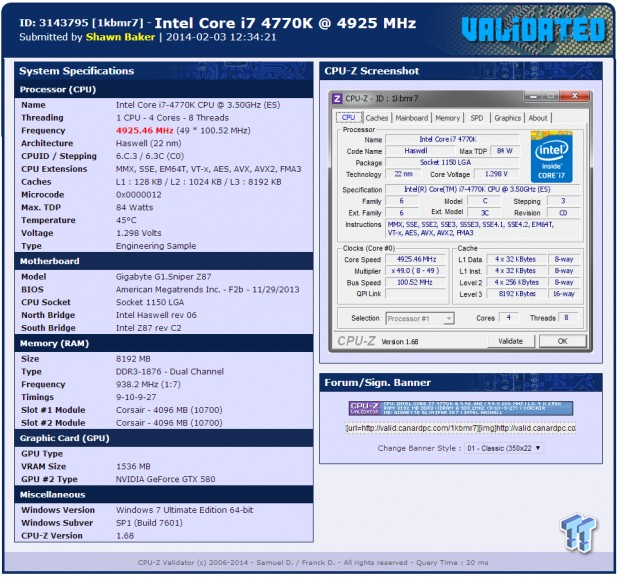The height and width of the screenshot is (577, 620).
Task: Switch to the Mainboard tab
Action: pos(412,118)
